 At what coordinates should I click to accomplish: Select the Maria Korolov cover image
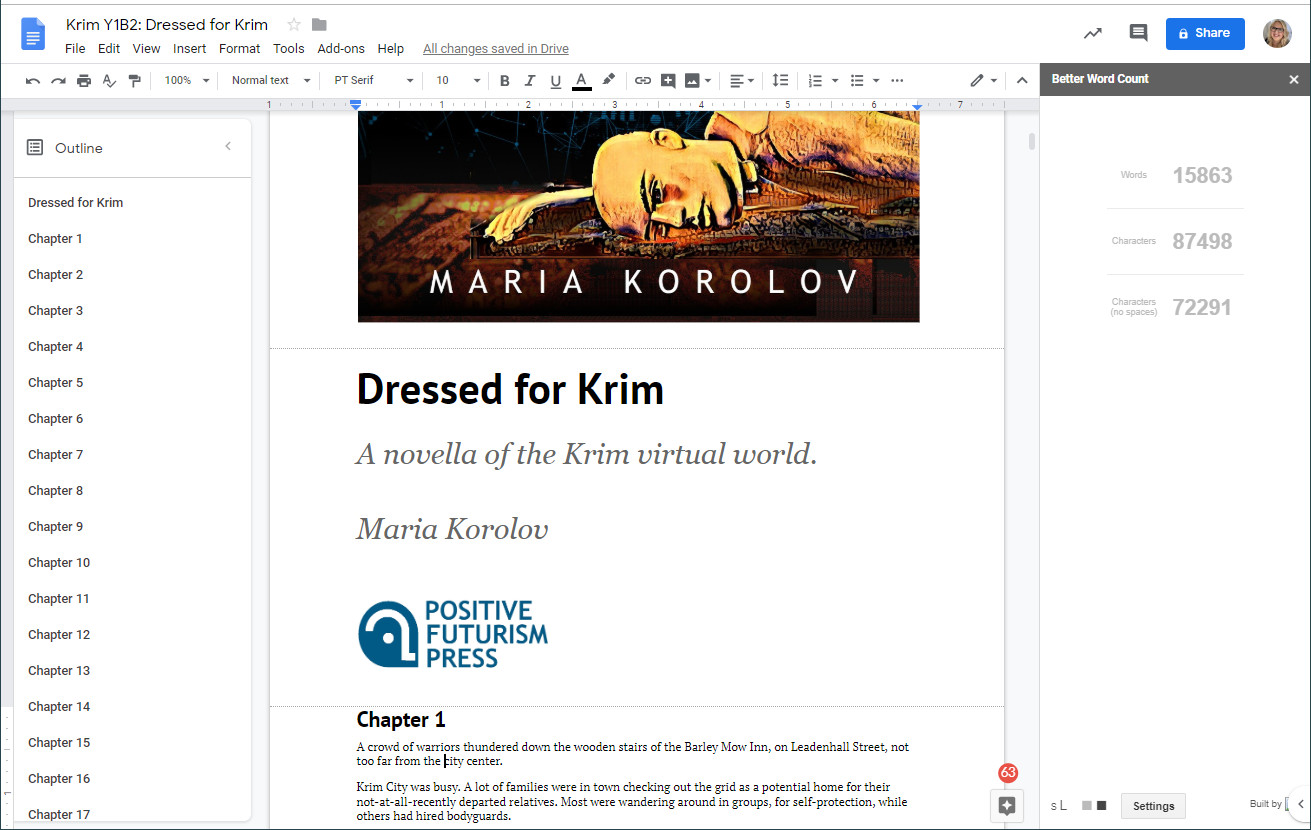pos(638,216)
